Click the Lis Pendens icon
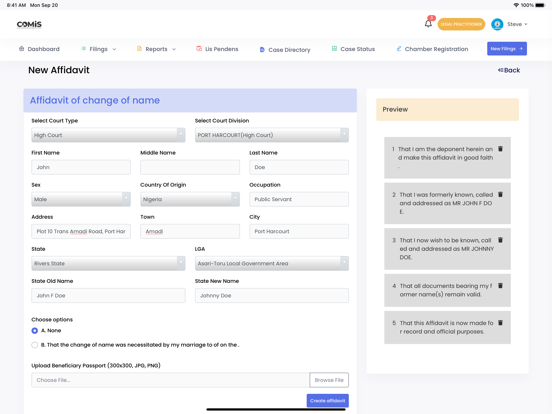552x414 pixels. coord(199,49)
